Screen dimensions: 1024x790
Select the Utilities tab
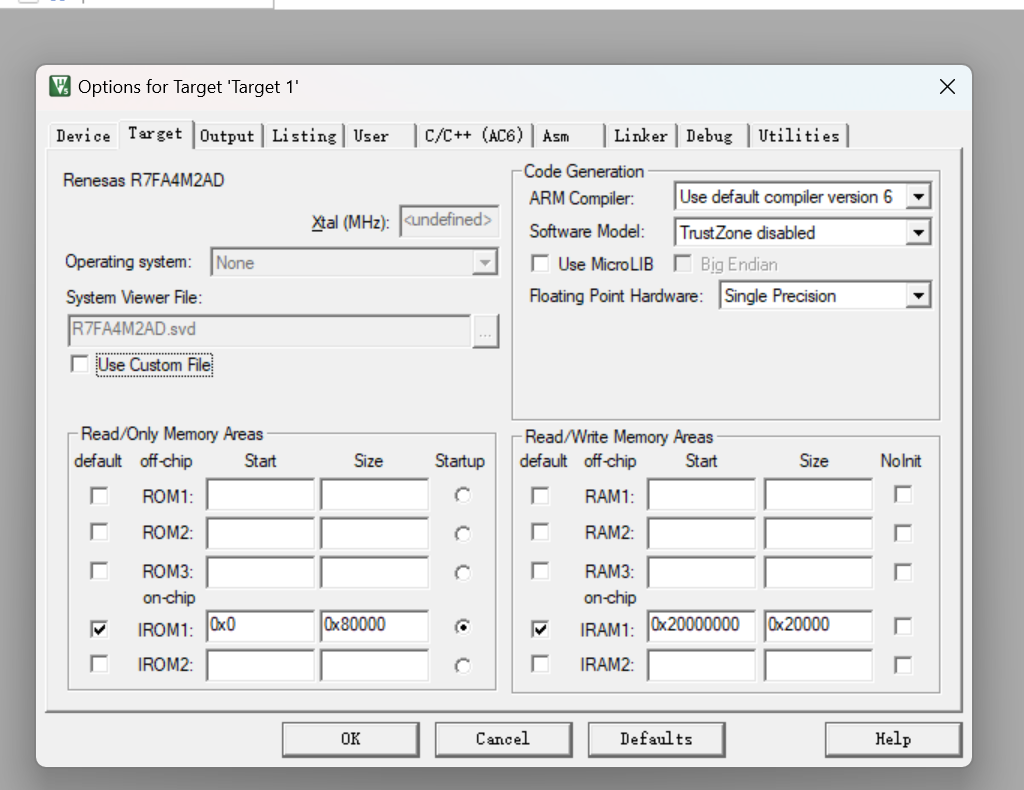(799, 136)
